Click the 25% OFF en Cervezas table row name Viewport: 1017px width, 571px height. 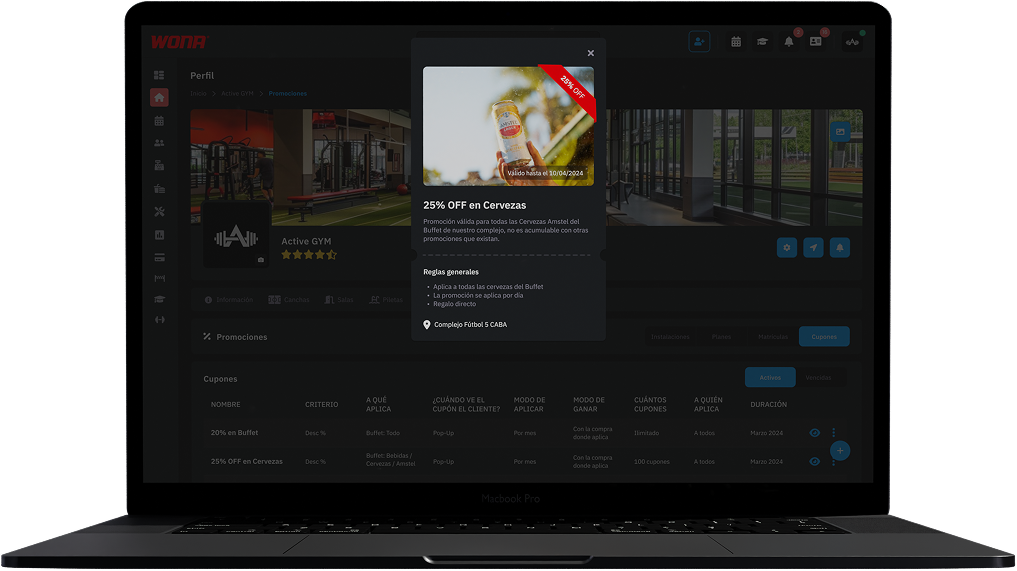[x=246, y=461]
